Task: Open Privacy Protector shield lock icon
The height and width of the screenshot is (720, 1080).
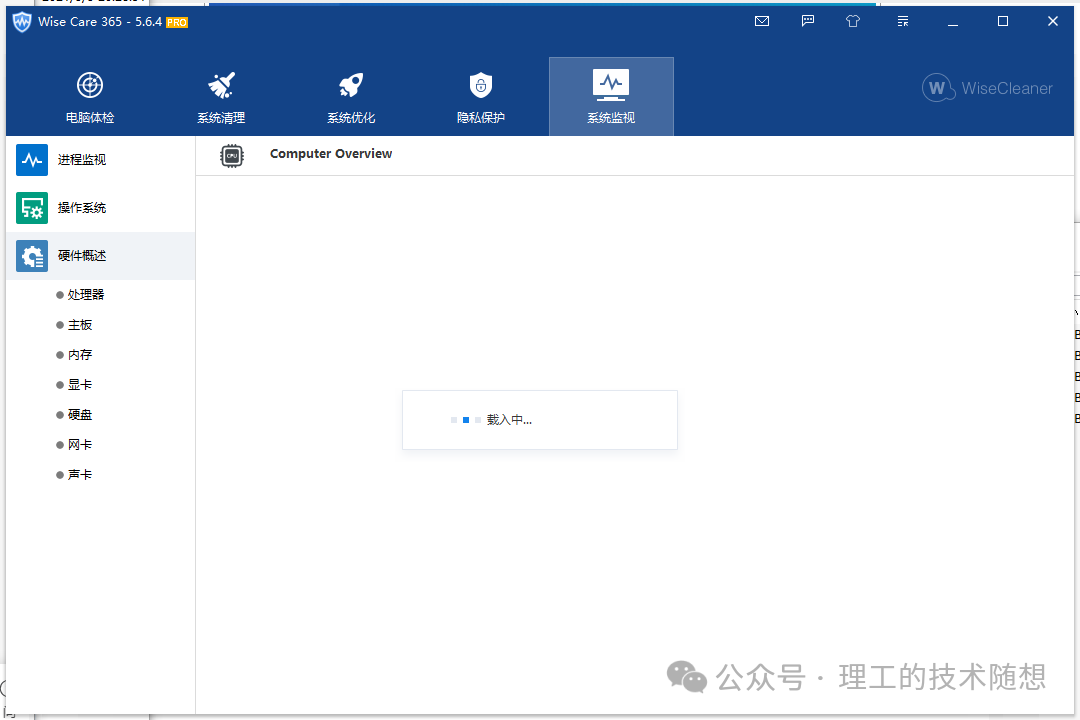Action: (481, 85)
